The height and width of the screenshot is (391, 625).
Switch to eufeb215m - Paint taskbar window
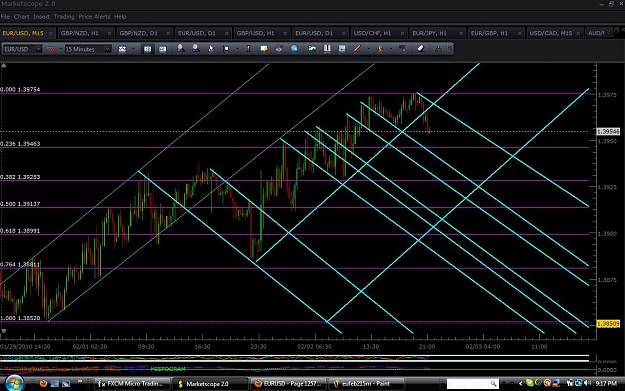pos(365,384)
